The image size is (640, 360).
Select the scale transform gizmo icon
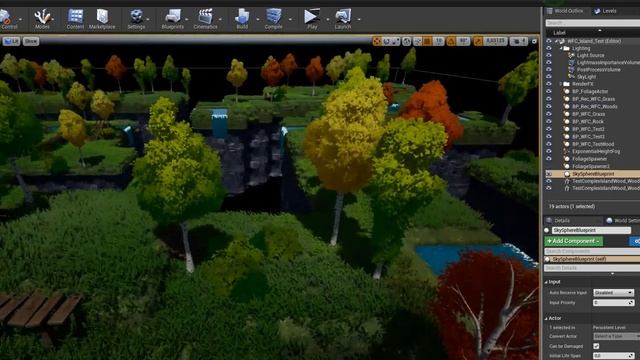(x=395, y=41)
